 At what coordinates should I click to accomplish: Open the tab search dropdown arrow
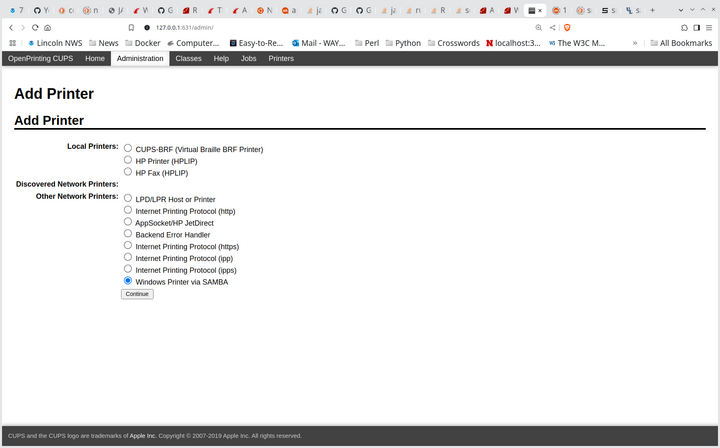[681, 10]
